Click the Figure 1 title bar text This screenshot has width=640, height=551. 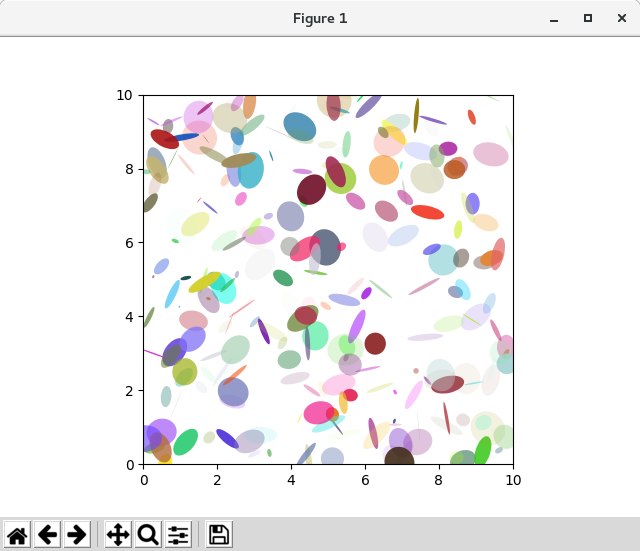[320, 18]
